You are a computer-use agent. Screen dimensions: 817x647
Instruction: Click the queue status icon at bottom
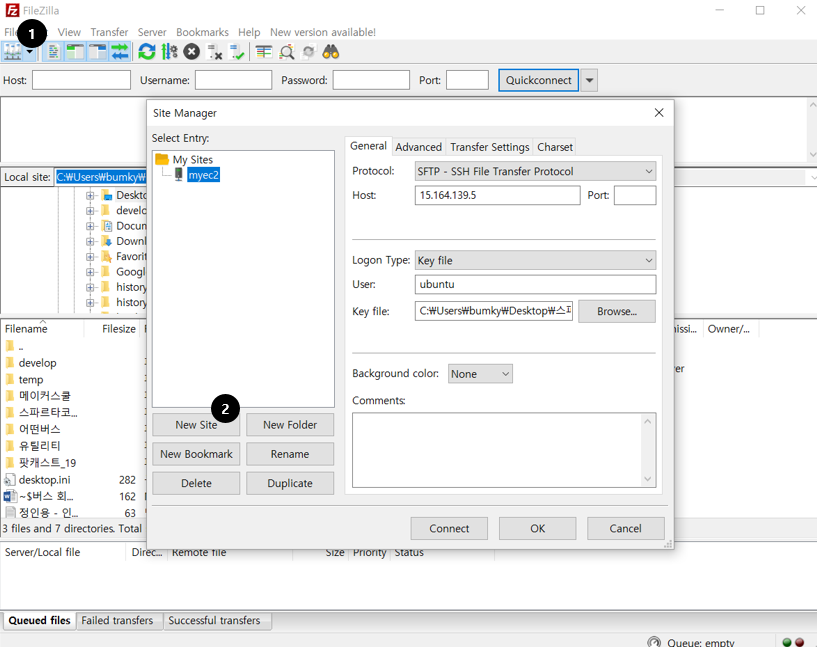tap(653, 641)
